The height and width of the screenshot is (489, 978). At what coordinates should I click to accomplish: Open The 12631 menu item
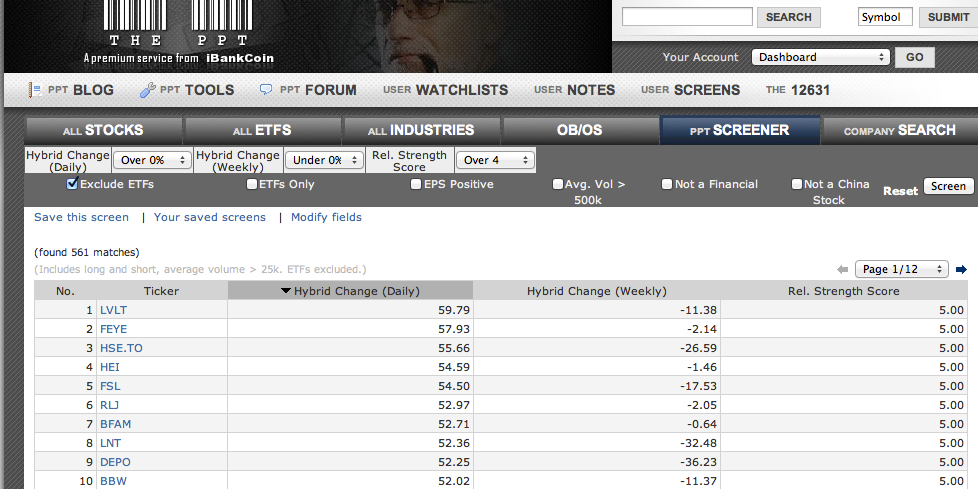point(798,90)
